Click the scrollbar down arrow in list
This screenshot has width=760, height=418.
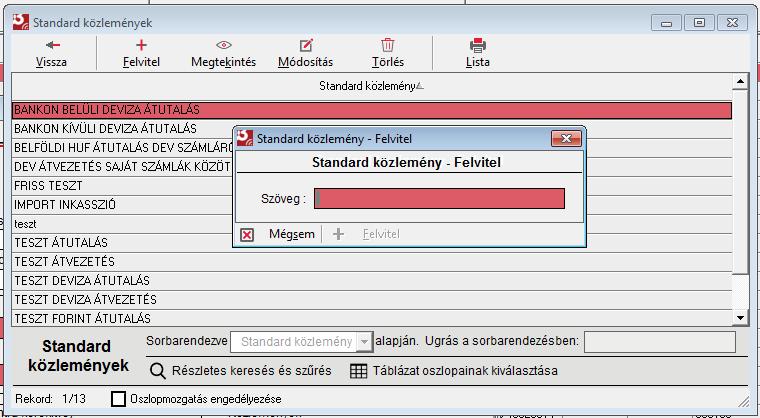pyautogui.click(x=740, y=318)
